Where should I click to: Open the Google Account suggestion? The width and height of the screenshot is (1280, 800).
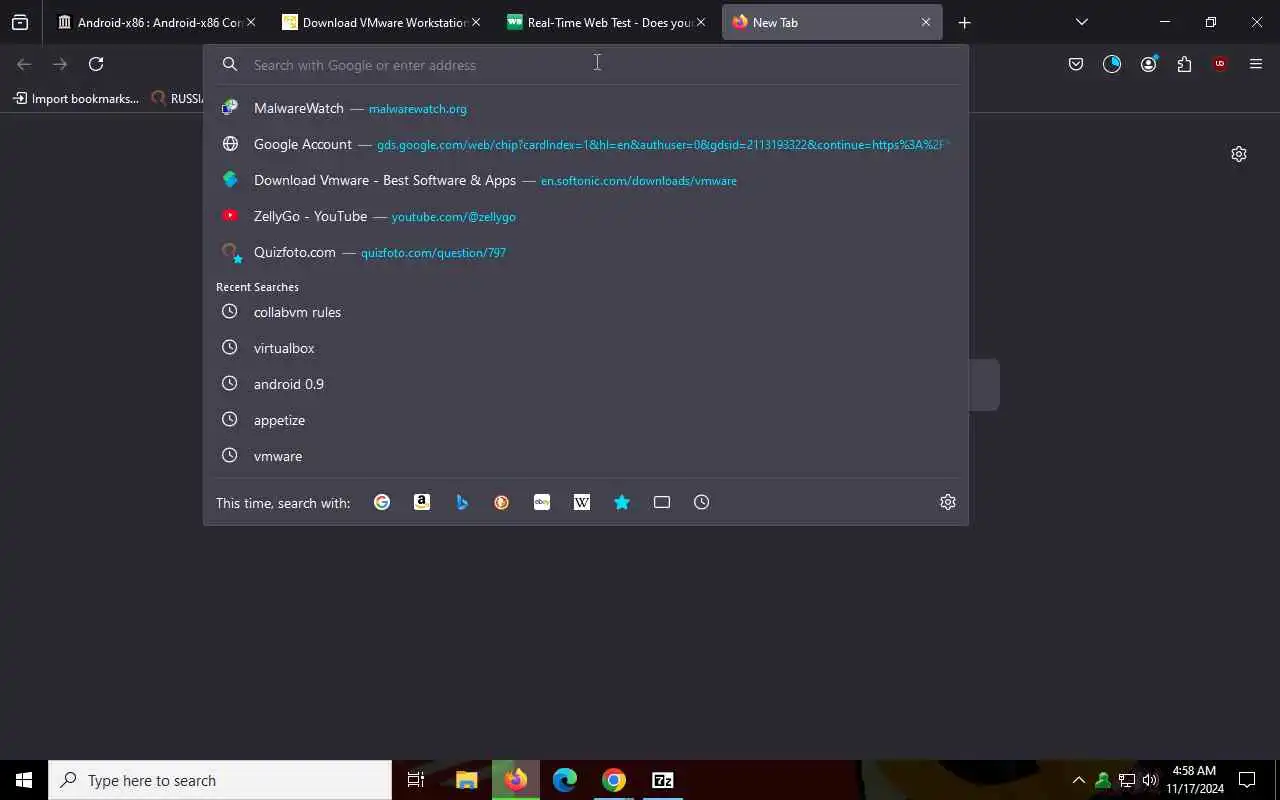pyautogui.click(x=586, y=144)
